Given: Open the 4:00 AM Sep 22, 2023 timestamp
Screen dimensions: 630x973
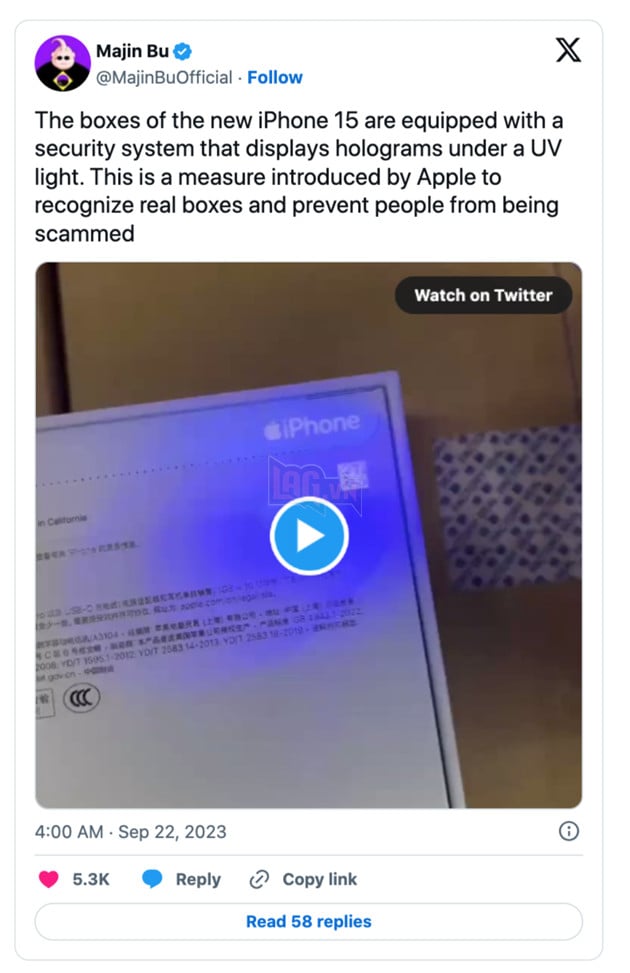Looking at the screenshot, I should [x=130, y=832].
